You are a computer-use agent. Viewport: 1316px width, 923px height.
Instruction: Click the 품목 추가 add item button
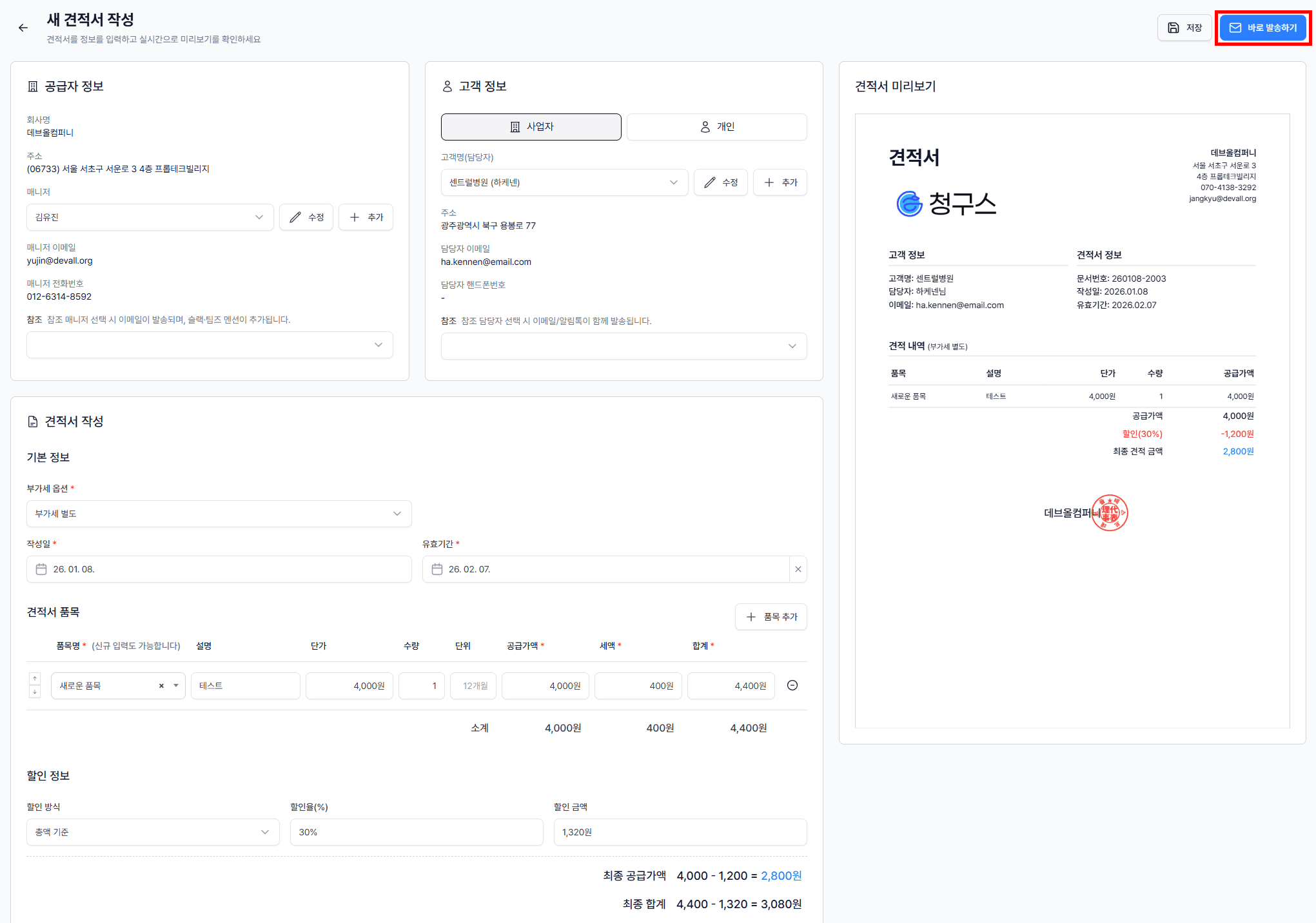771,617
